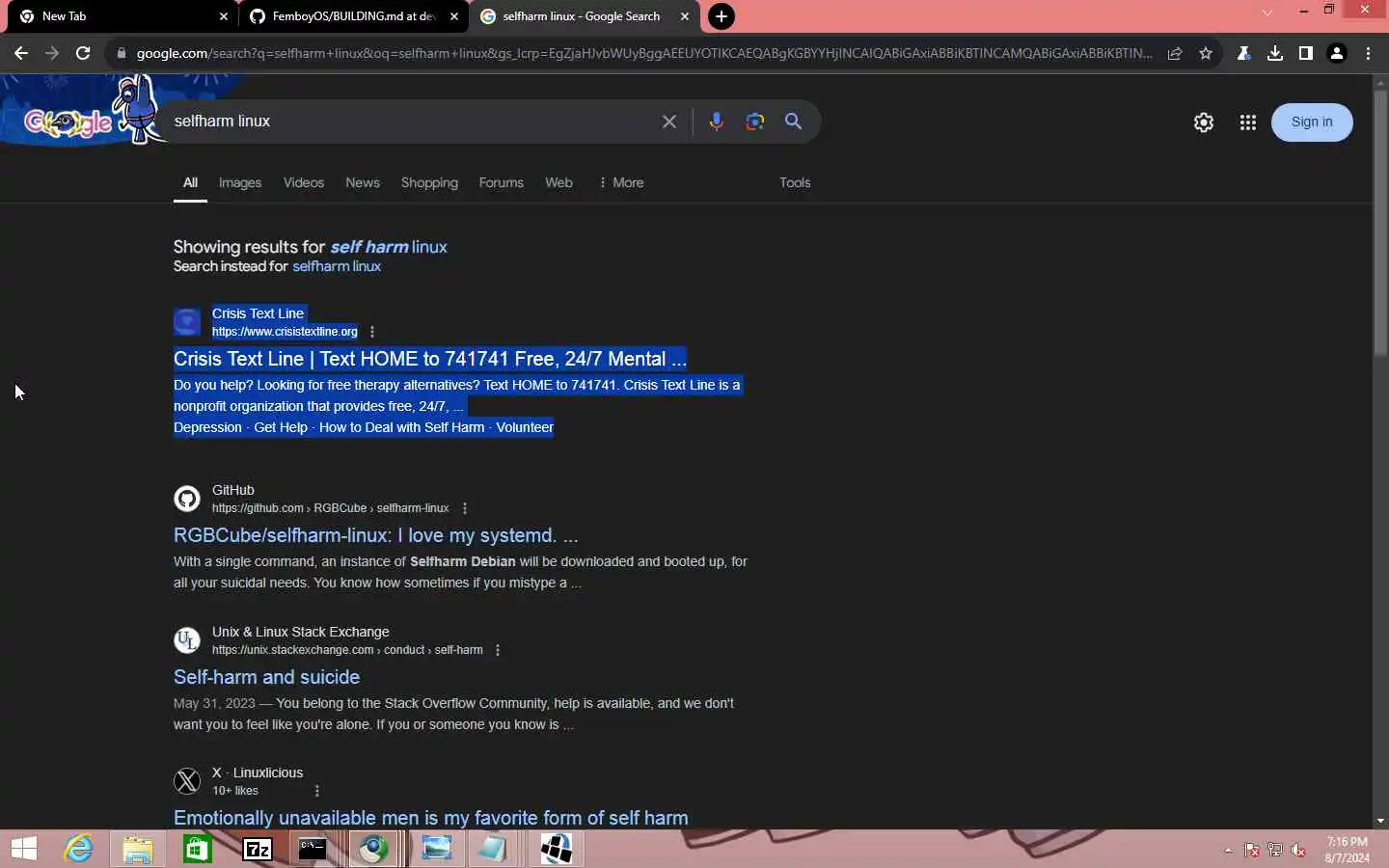Open Stack Exchange result options menu
Viewport: 1389px width, 868px height.
[x=498, y=650]
